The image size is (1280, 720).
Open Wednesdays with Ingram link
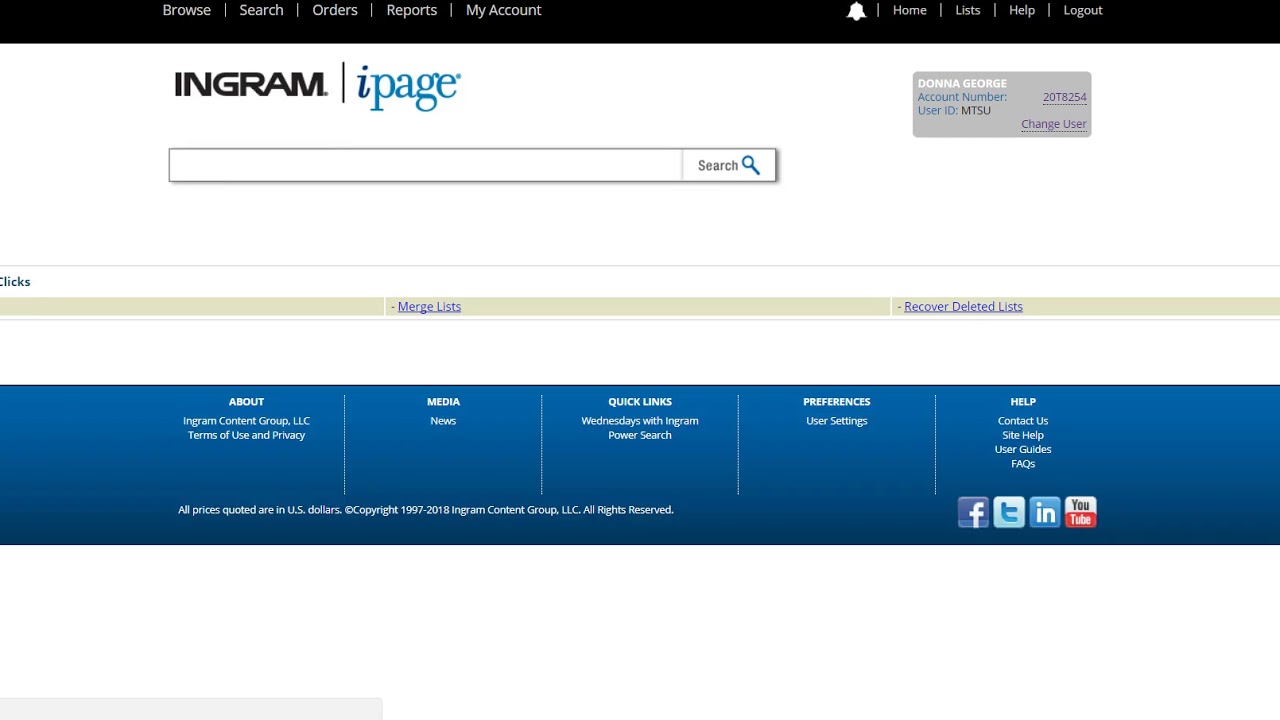click(x=640, y=421)
